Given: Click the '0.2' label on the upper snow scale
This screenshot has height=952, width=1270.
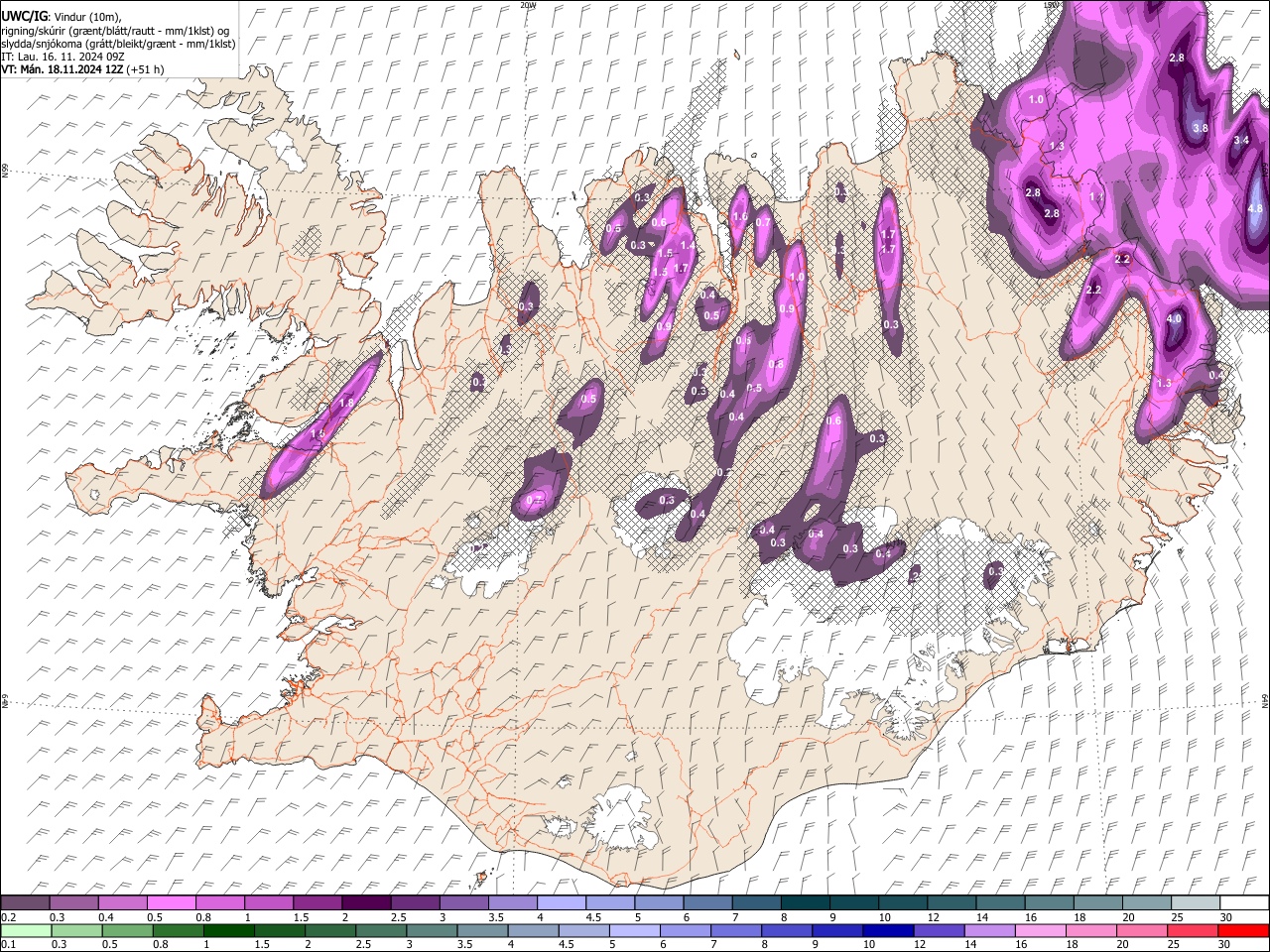Looking at the screenshot, I should 9,917.
